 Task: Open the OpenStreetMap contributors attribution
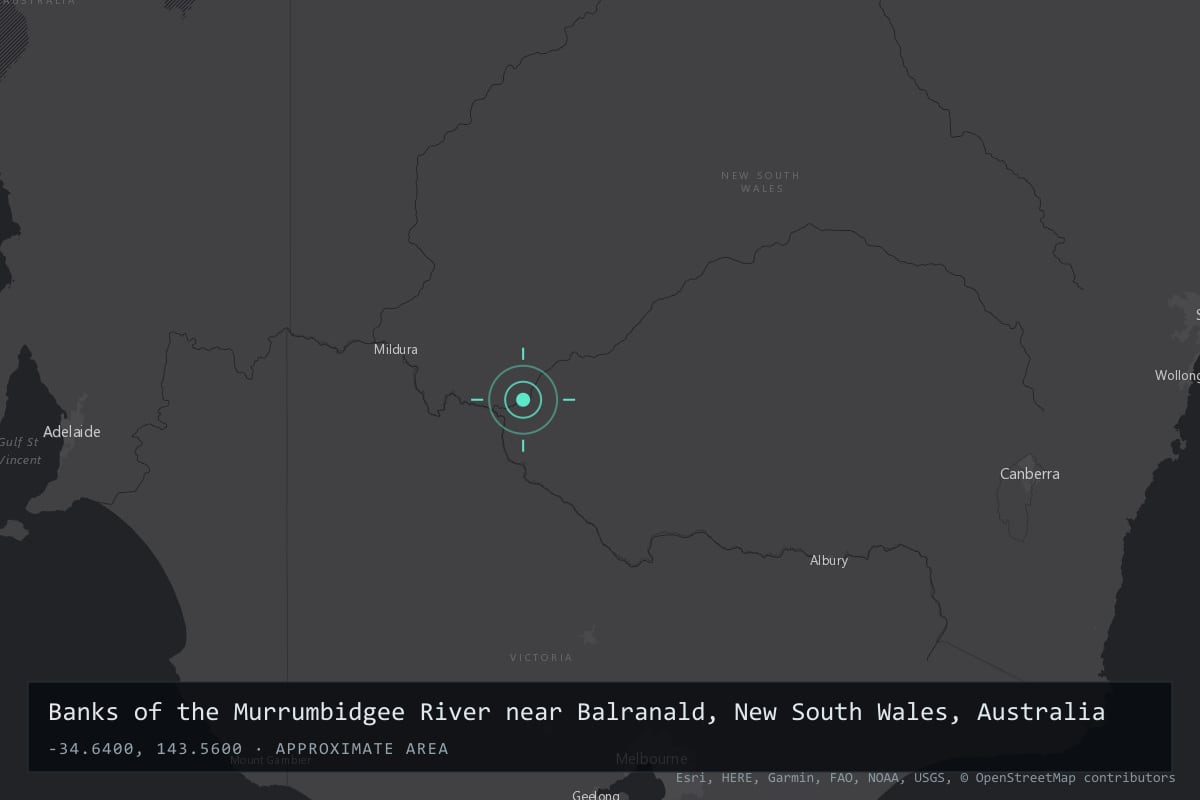[1067, 777]
